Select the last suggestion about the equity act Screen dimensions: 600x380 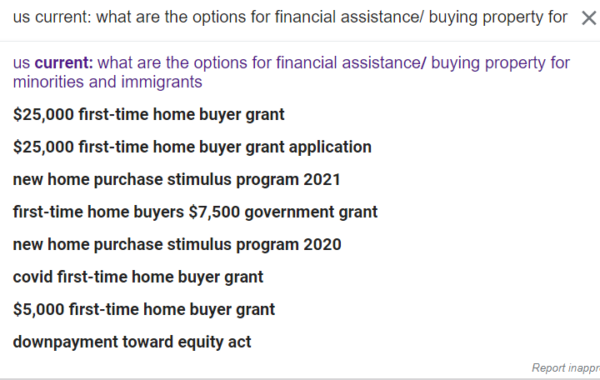tap(132, 342)
